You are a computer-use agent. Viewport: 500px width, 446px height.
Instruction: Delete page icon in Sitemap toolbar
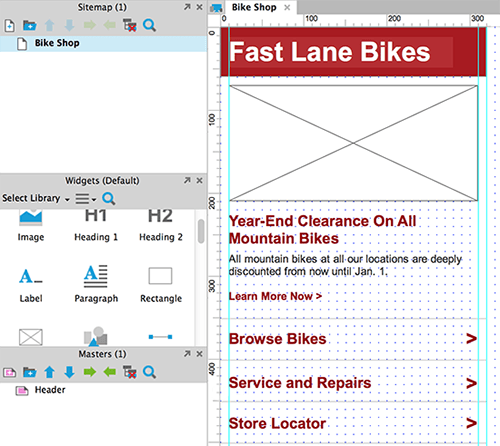129,25
